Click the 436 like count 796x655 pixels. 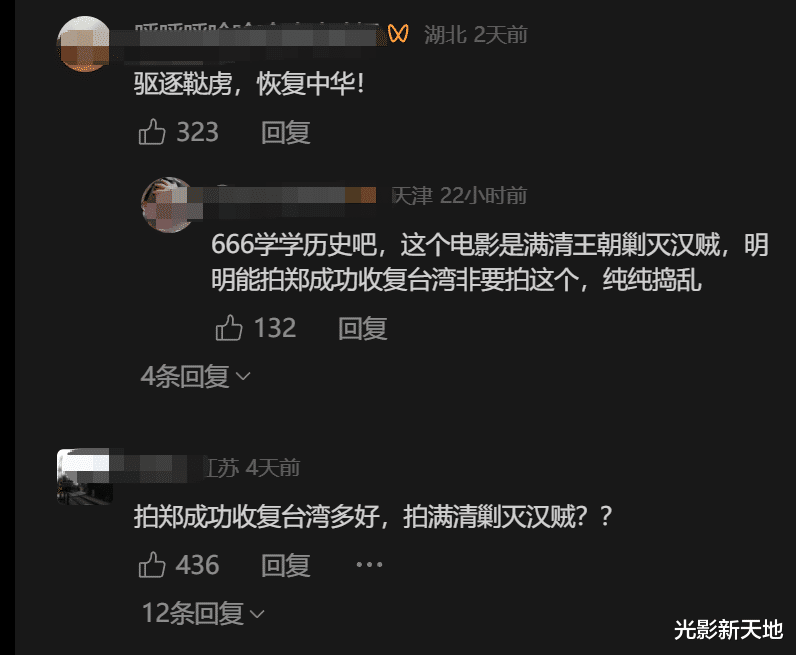[x=197, y=565]
